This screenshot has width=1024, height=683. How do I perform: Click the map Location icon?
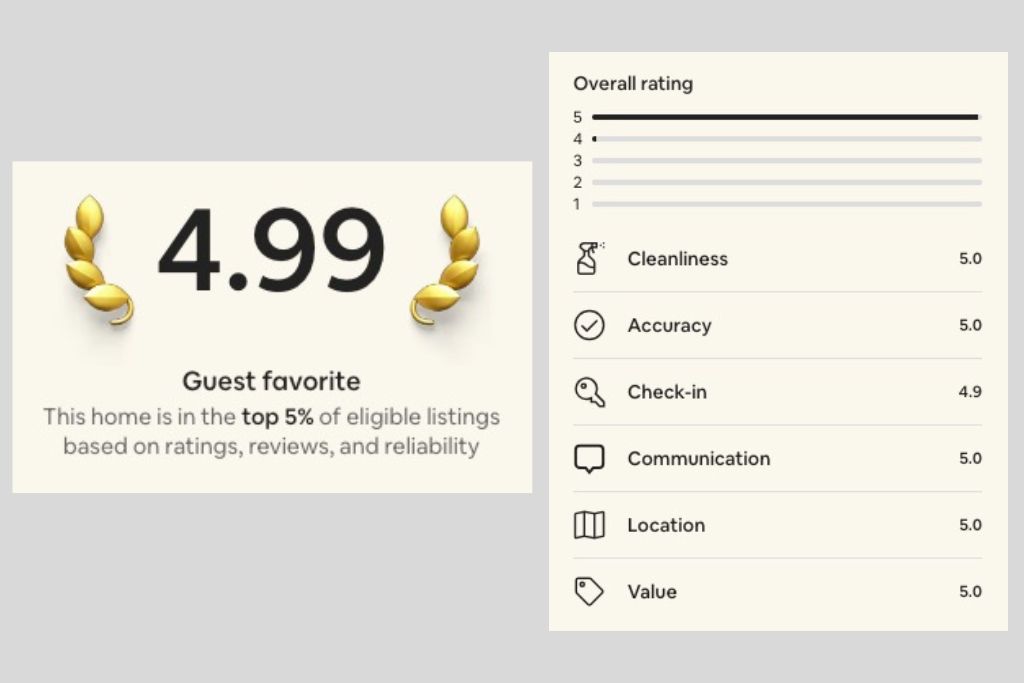[x=590, y=525]
